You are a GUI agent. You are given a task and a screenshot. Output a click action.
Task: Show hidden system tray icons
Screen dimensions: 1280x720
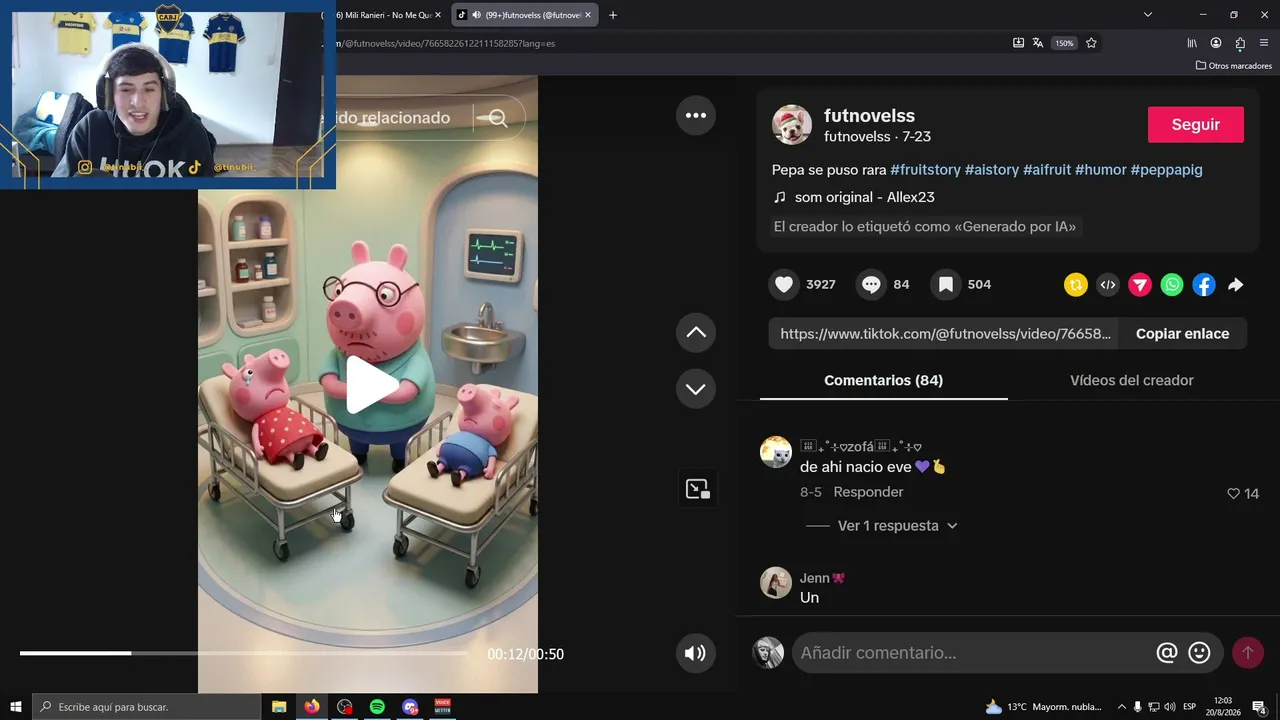[1121, 707]
